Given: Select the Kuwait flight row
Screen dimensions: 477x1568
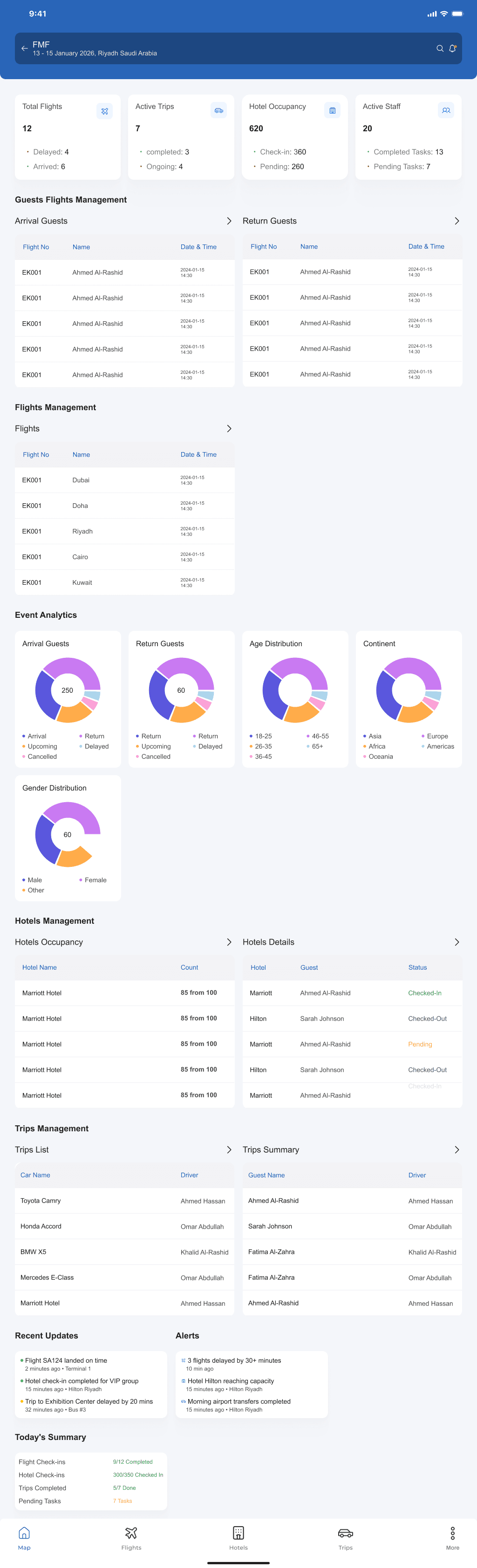Looking at the screenshot, I should [x=124, y=582].
